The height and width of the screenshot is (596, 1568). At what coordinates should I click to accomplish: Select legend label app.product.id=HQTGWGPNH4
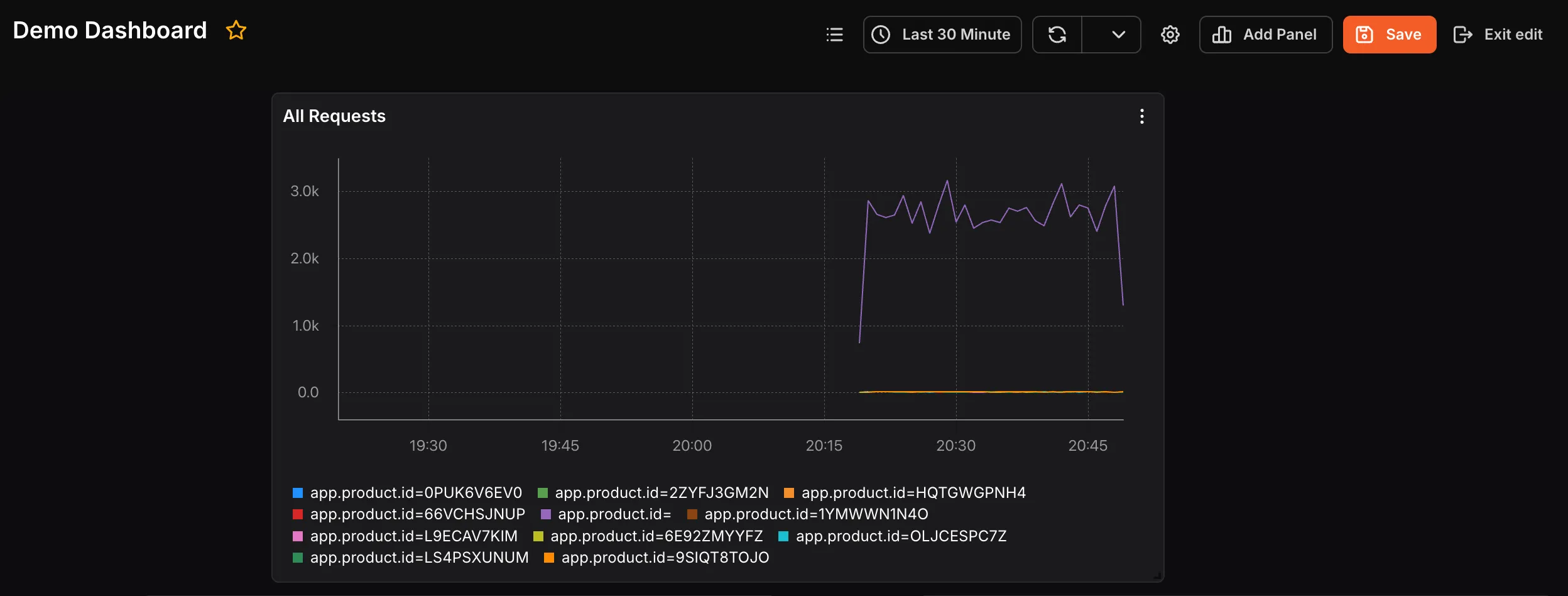click(x=913, y=493)
